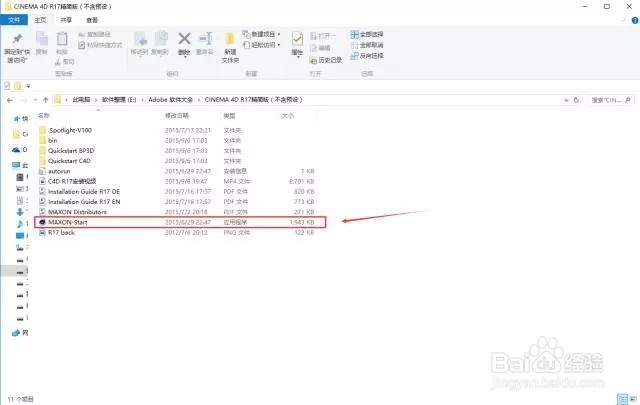Sort by Size (大小) column header
The image size is (640, 405).
[288, 116]
